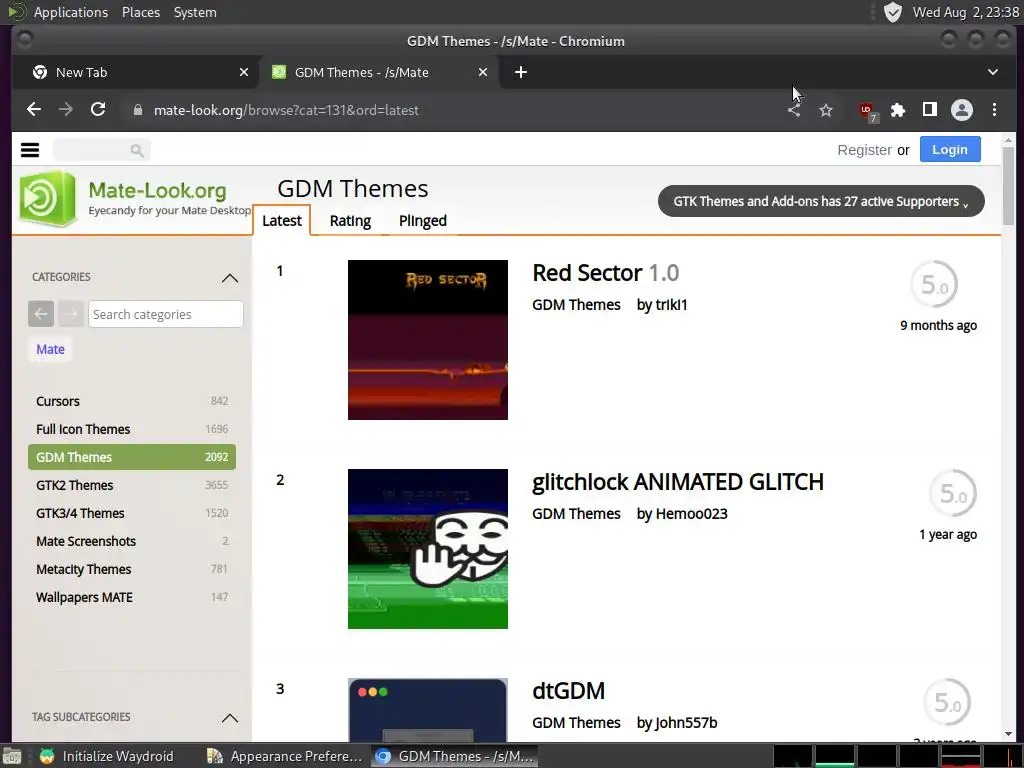The image size is (1024, 768).
Task: Click the Login button
Action: 950,150
